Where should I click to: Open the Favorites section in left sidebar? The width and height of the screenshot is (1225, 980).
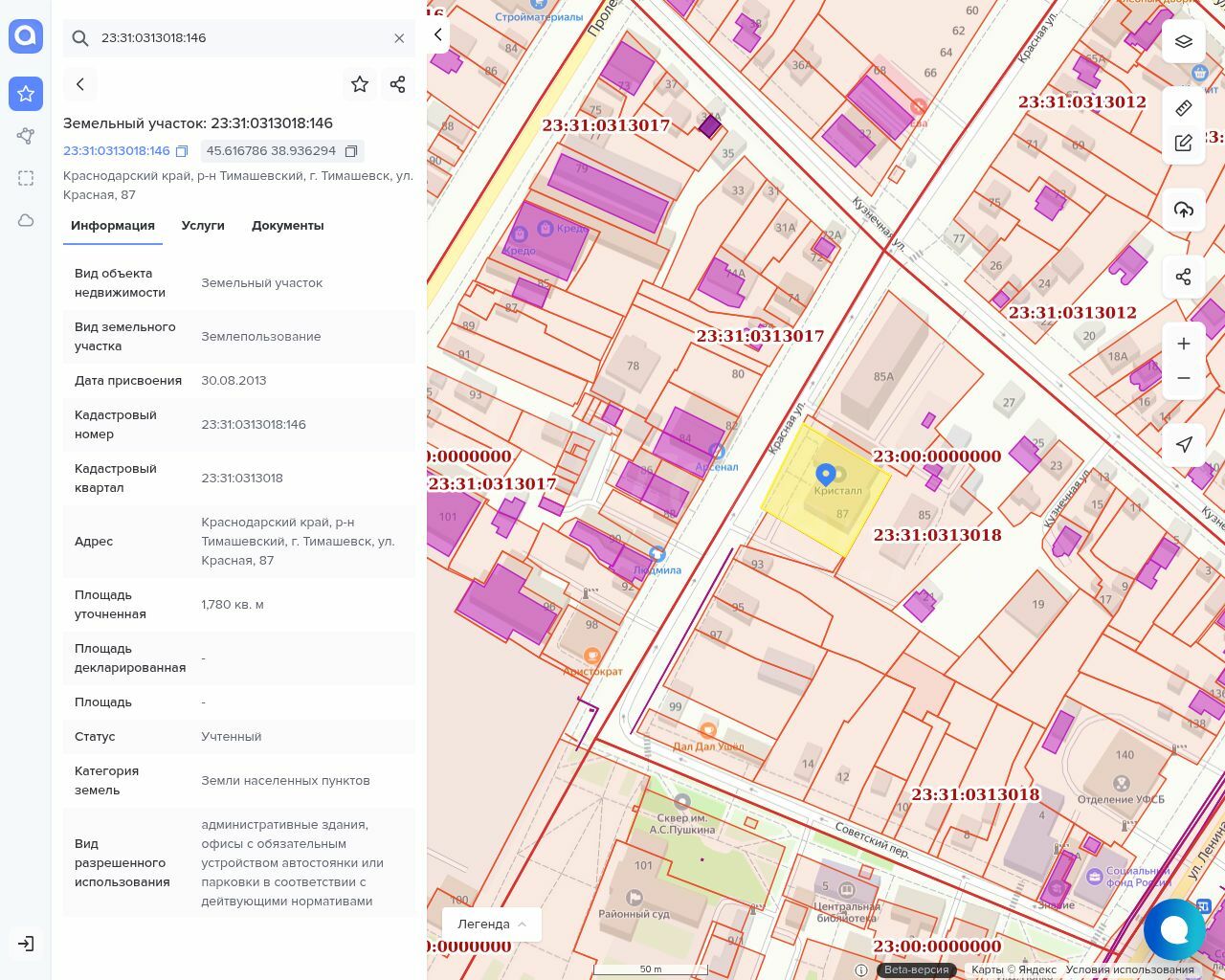coord(26,94)
